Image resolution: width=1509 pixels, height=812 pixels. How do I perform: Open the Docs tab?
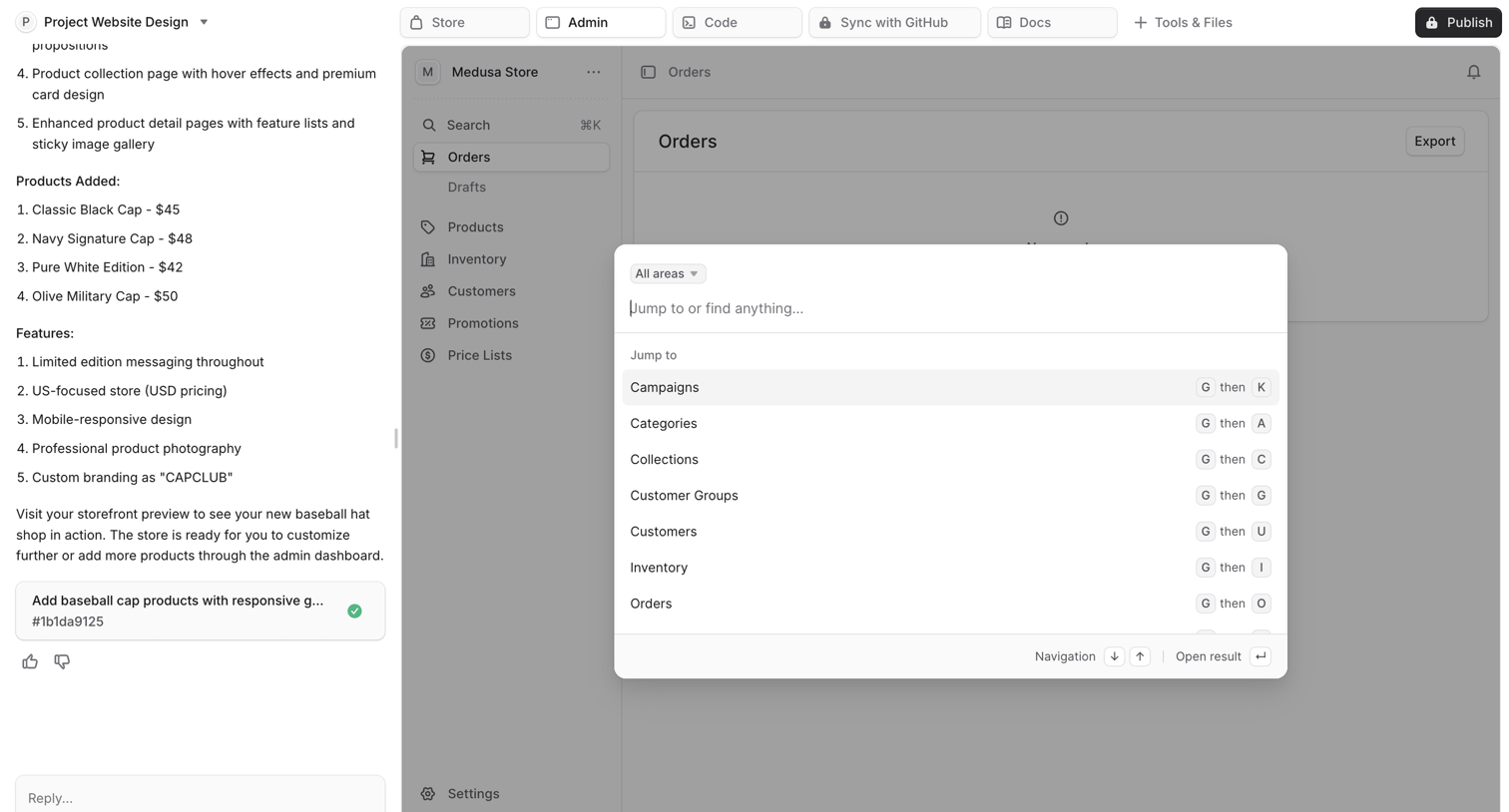point(1052,22)
